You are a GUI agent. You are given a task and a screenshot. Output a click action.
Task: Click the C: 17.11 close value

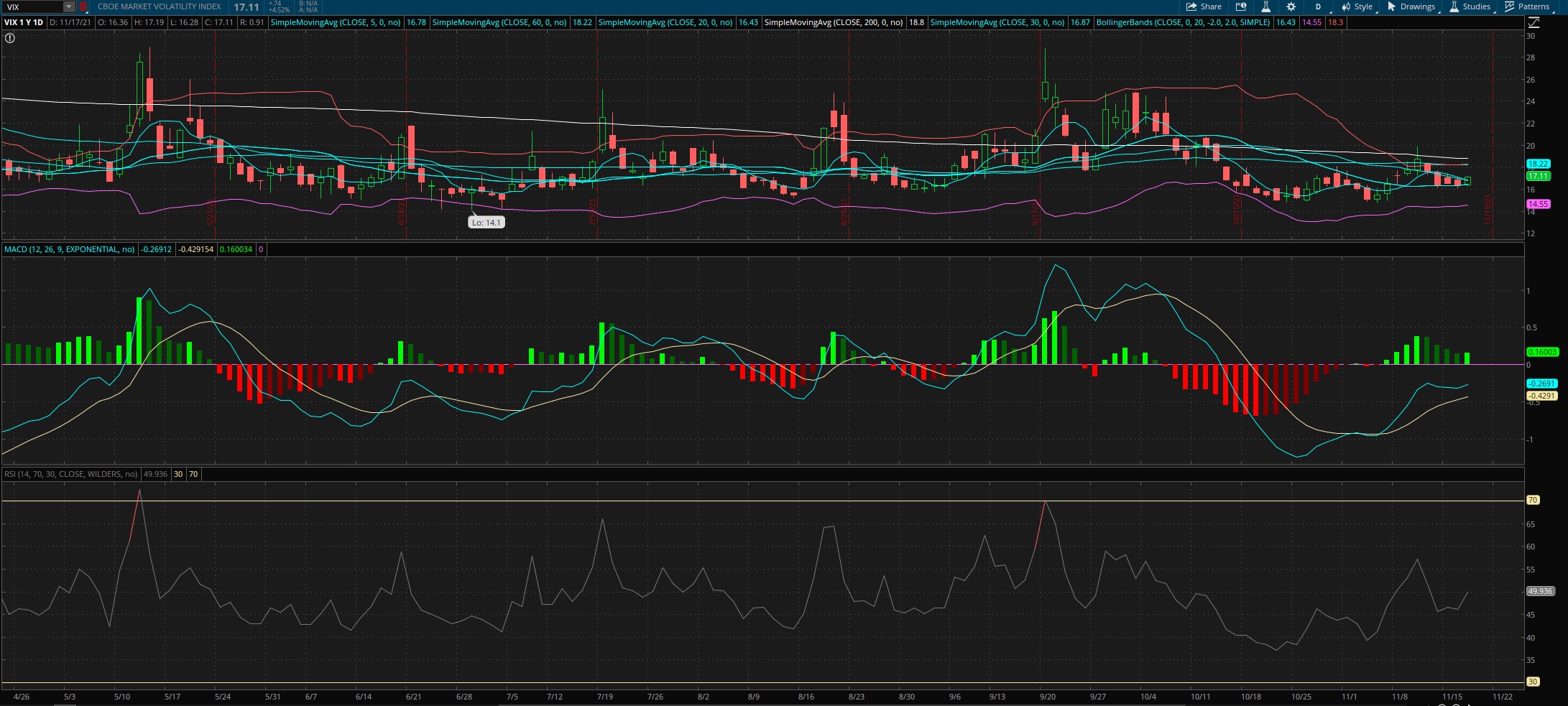(x=218, y=22)
